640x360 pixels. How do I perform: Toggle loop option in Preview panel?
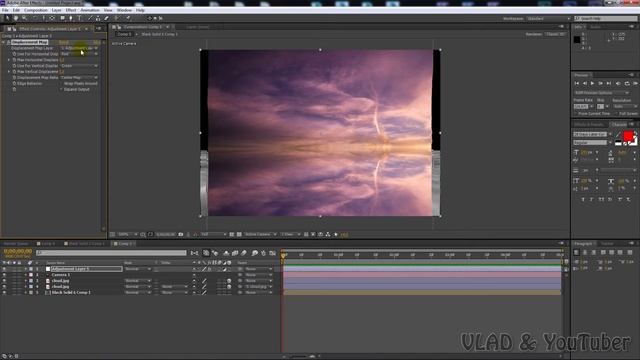(x=627, y=83)
